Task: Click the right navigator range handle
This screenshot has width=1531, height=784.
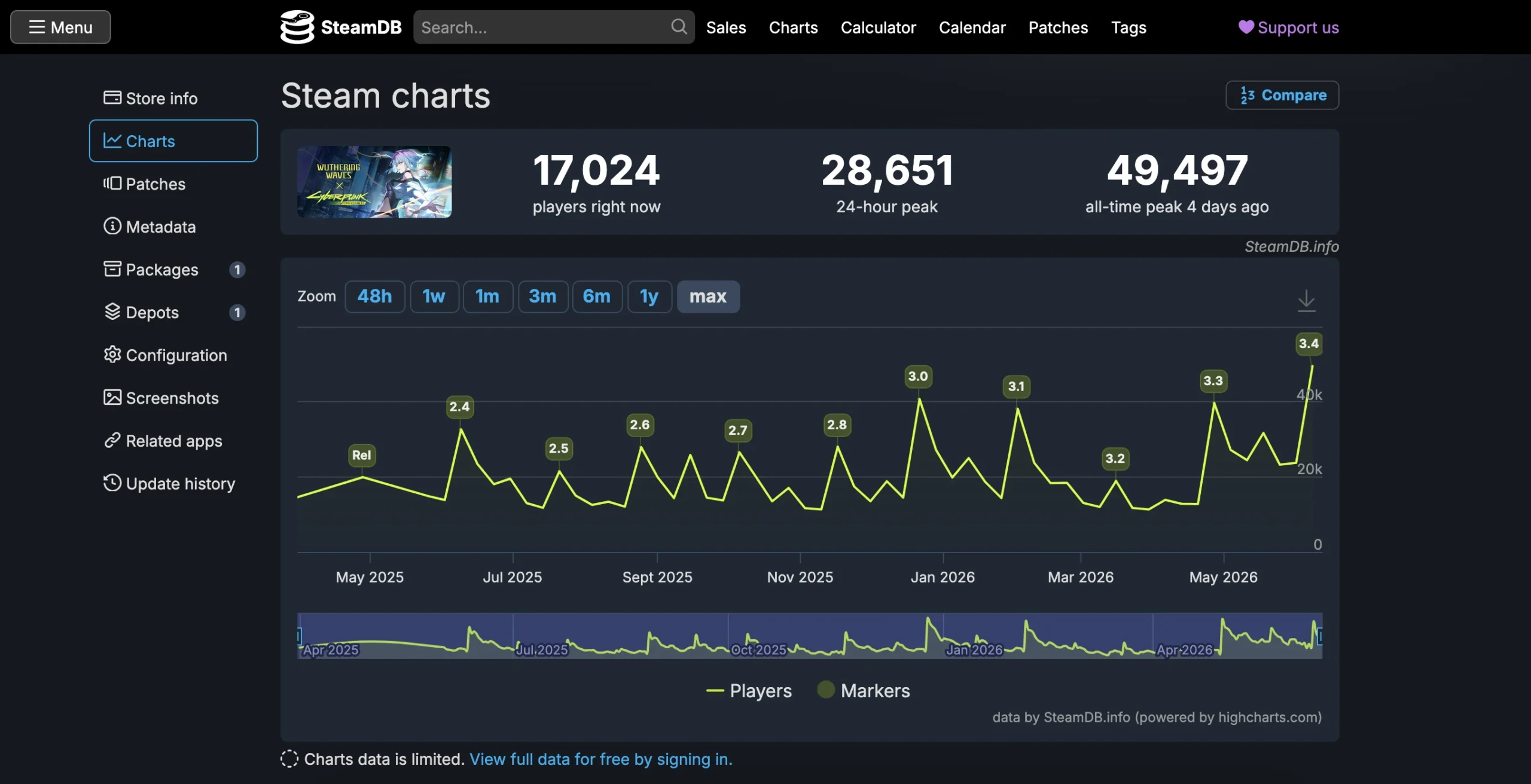Action: pos(1320,636)
